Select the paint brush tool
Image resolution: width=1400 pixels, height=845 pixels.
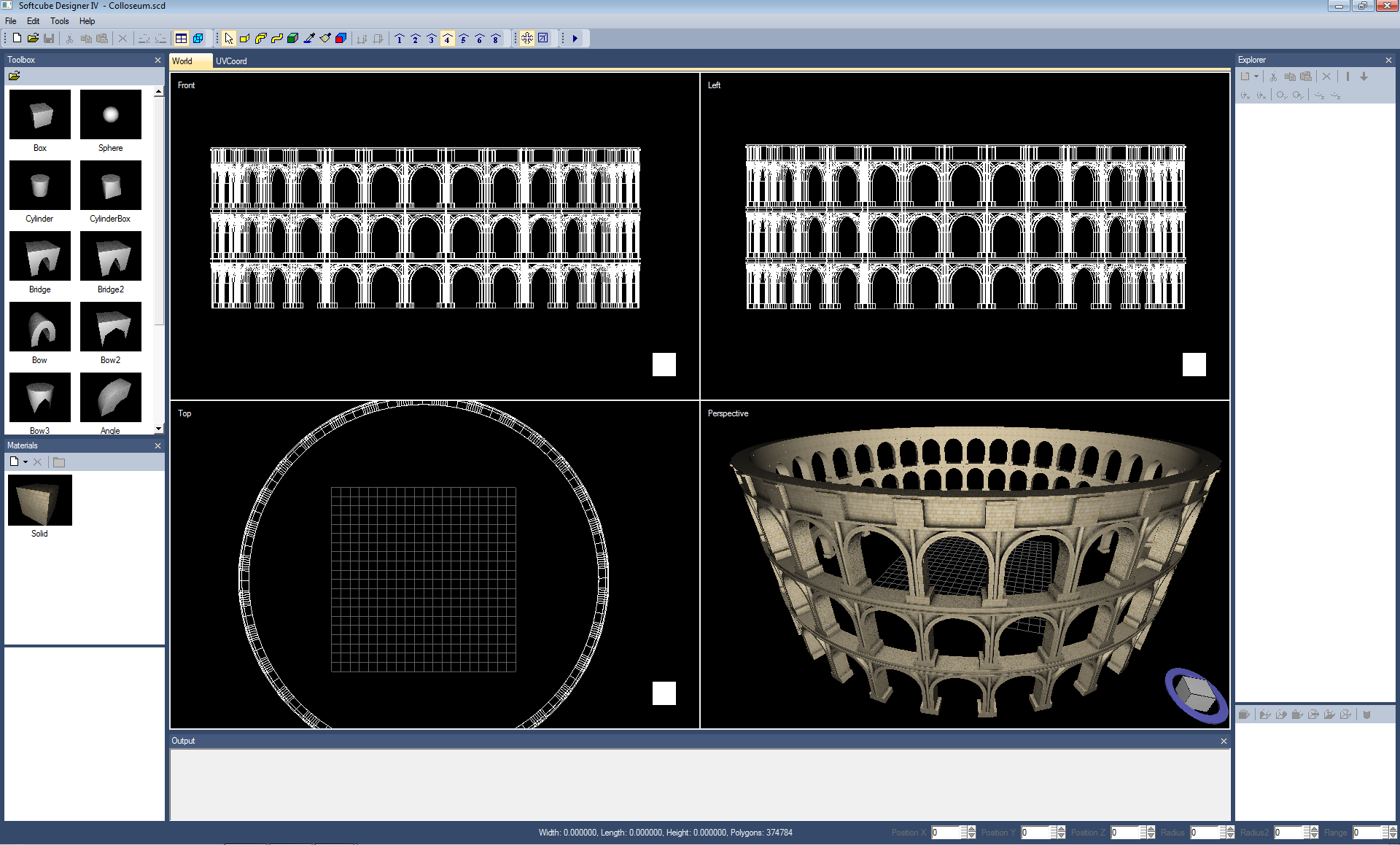click(325, 39)
